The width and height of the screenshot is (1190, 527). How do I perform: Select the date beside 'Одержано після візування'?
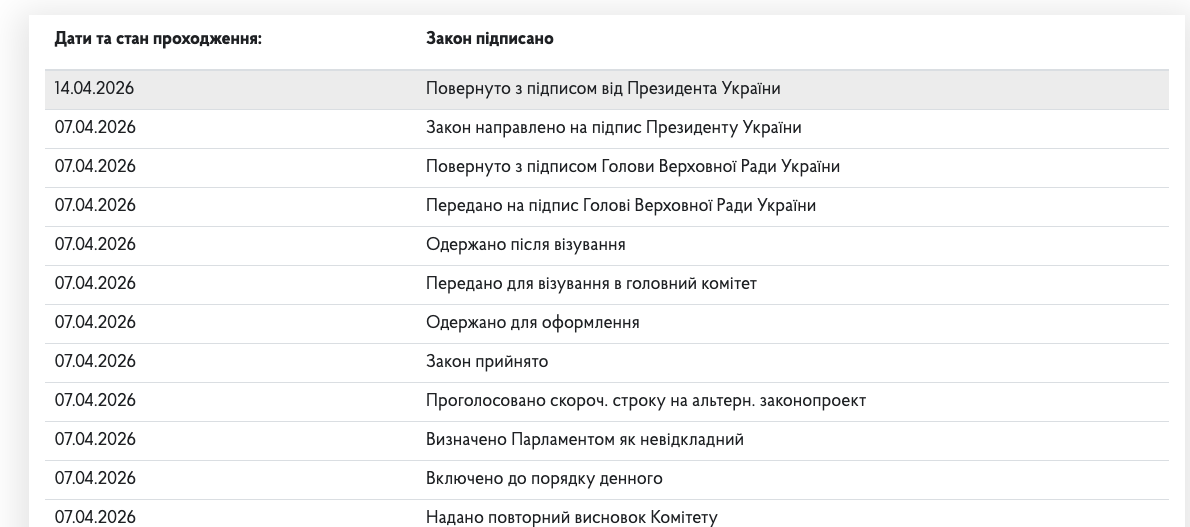pos(95,245)
